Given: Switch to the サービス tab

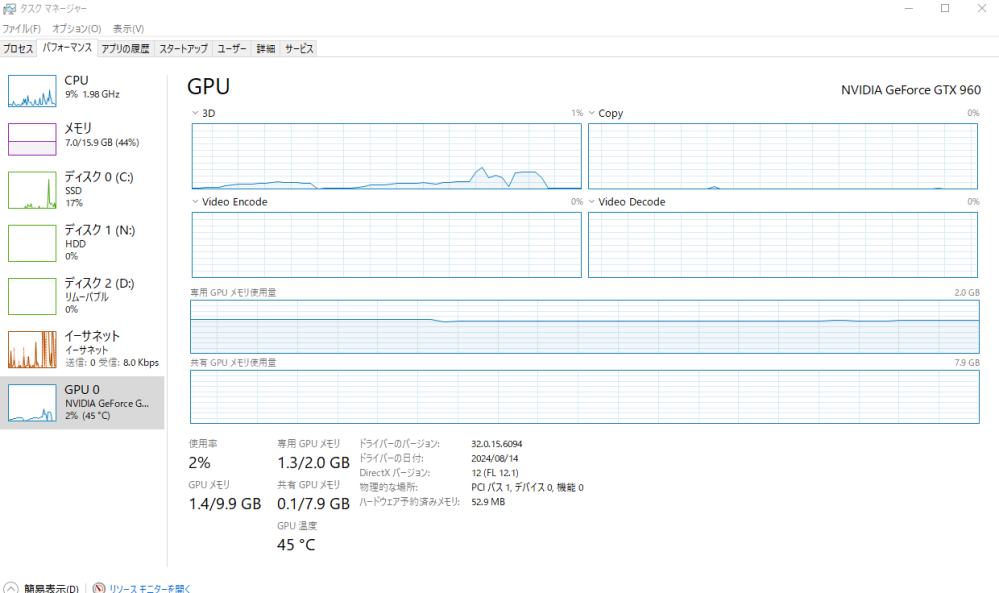Looking at the screenshot, I should click(x=299, y=48).
